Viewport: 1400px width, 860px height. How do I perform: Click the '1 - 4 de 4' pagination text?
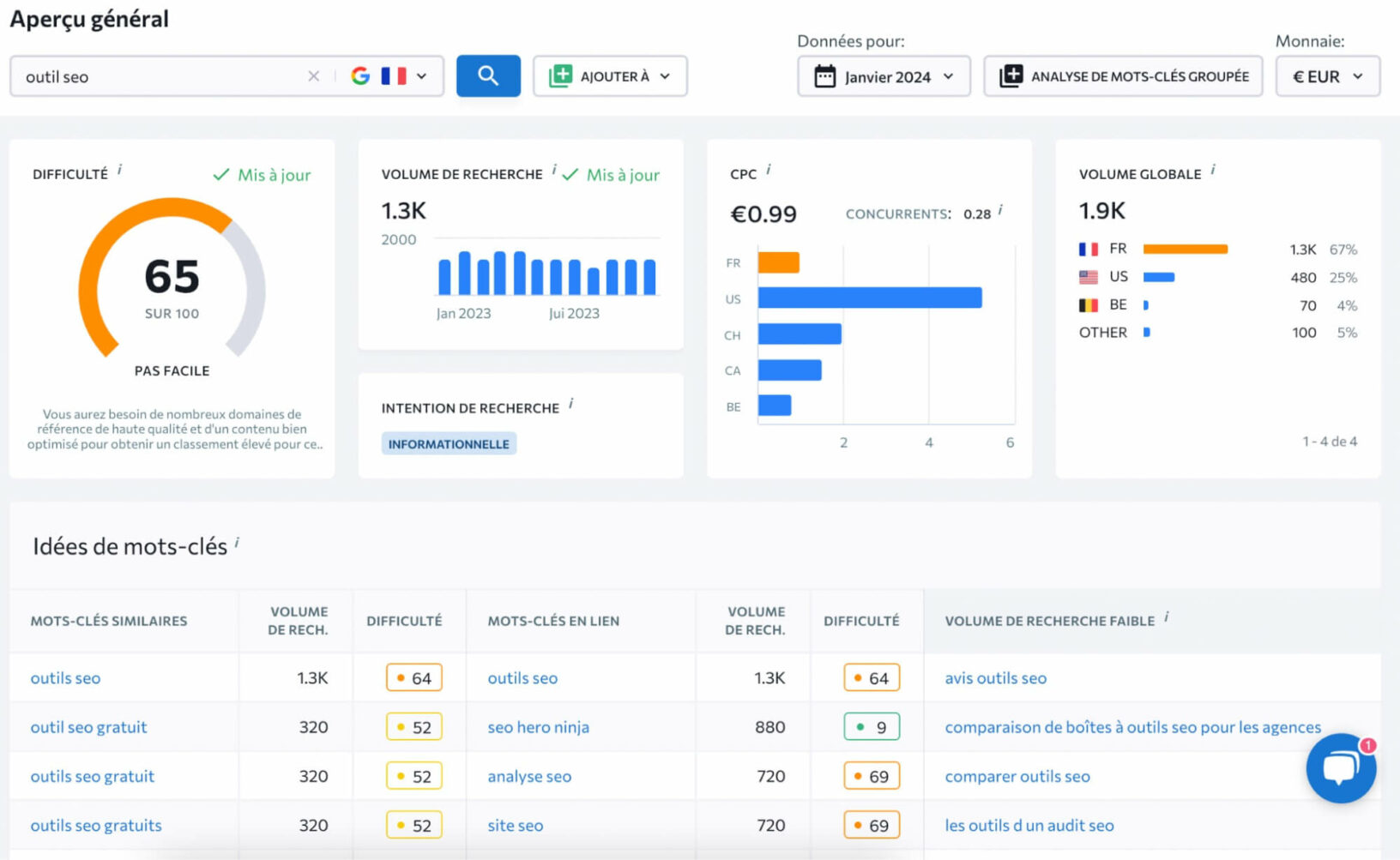[x=1330, y=442]
